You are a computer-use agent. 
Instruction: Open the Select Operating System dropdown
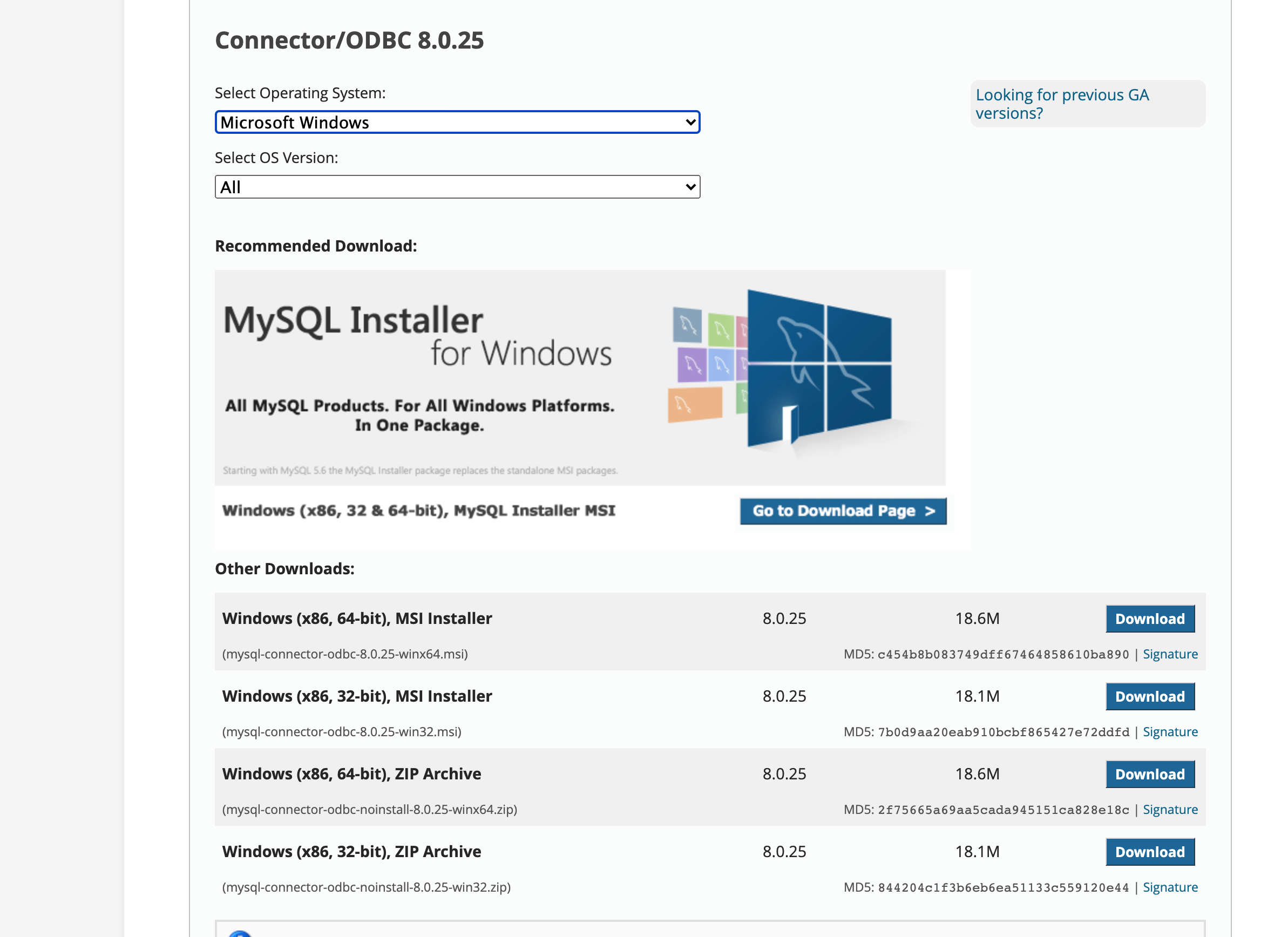457,122
